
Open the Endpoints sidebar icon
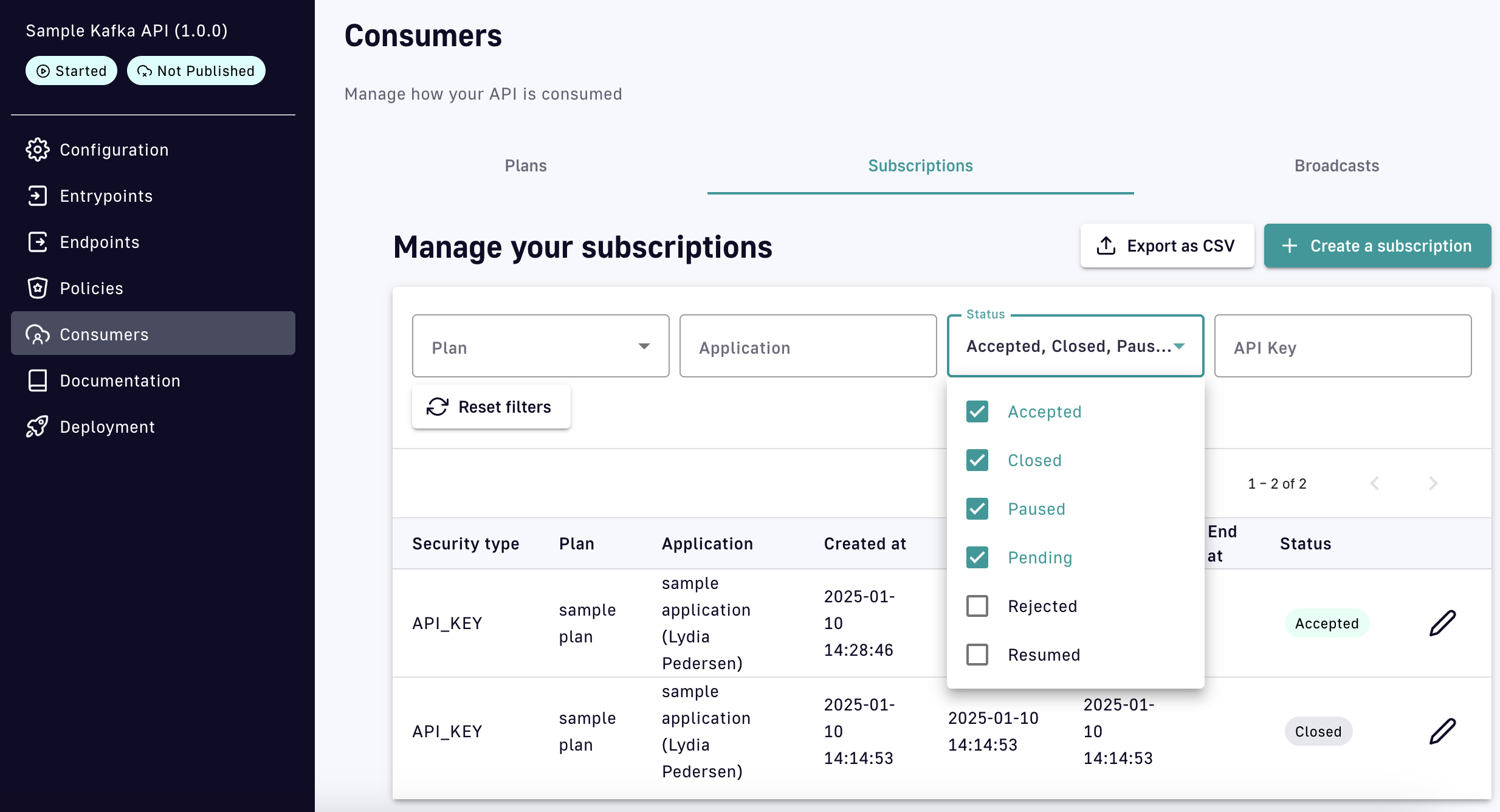tap(37, 242)
